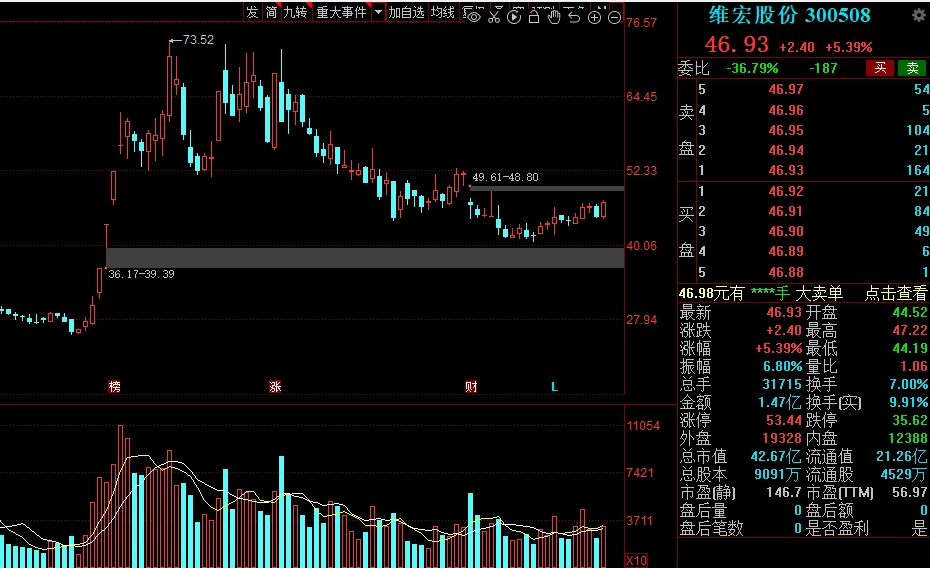Click the 发 button in chart toolbar
930x568 pixels.
pyautogui.click(x=252, y=13)
